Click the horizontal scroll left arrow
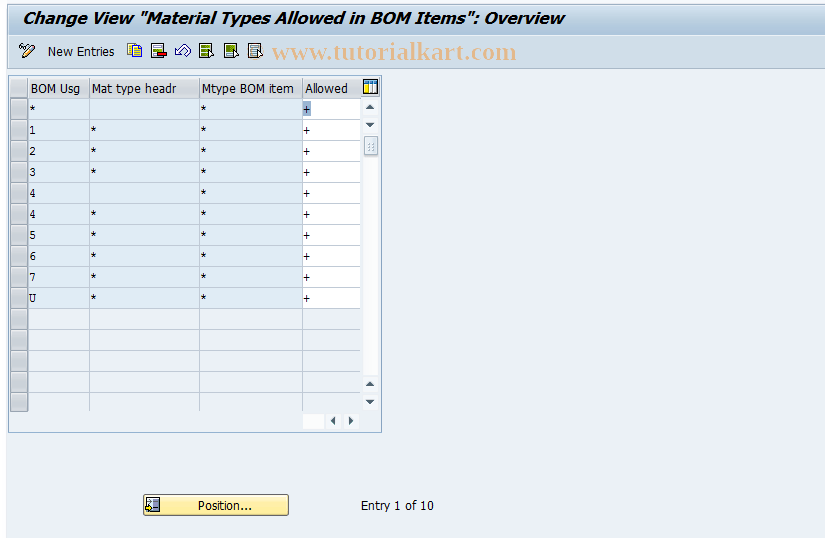 (333, 421)
